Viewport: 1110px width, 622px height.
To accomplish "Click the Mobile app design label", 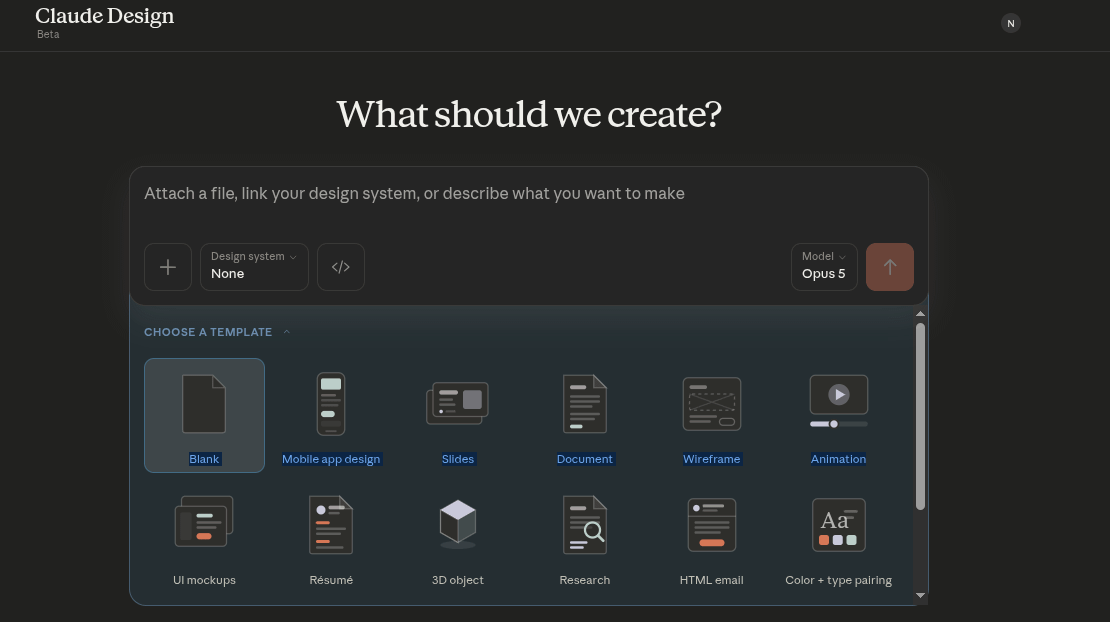I will pos(331,459).
